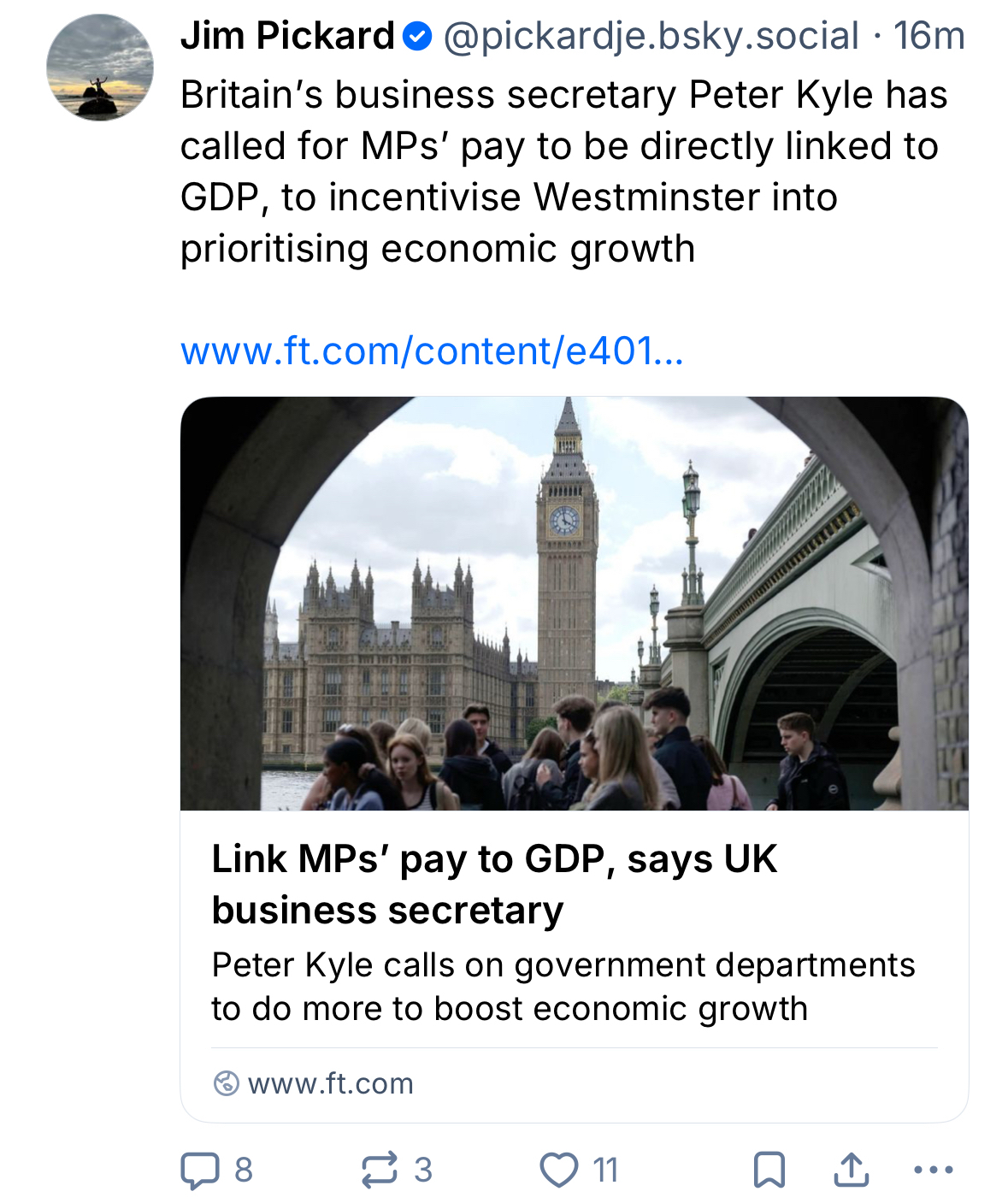The image size is (1008, 1203).
Task: Open the www.ft.com/content/e401... link
Action: [432, 351]
